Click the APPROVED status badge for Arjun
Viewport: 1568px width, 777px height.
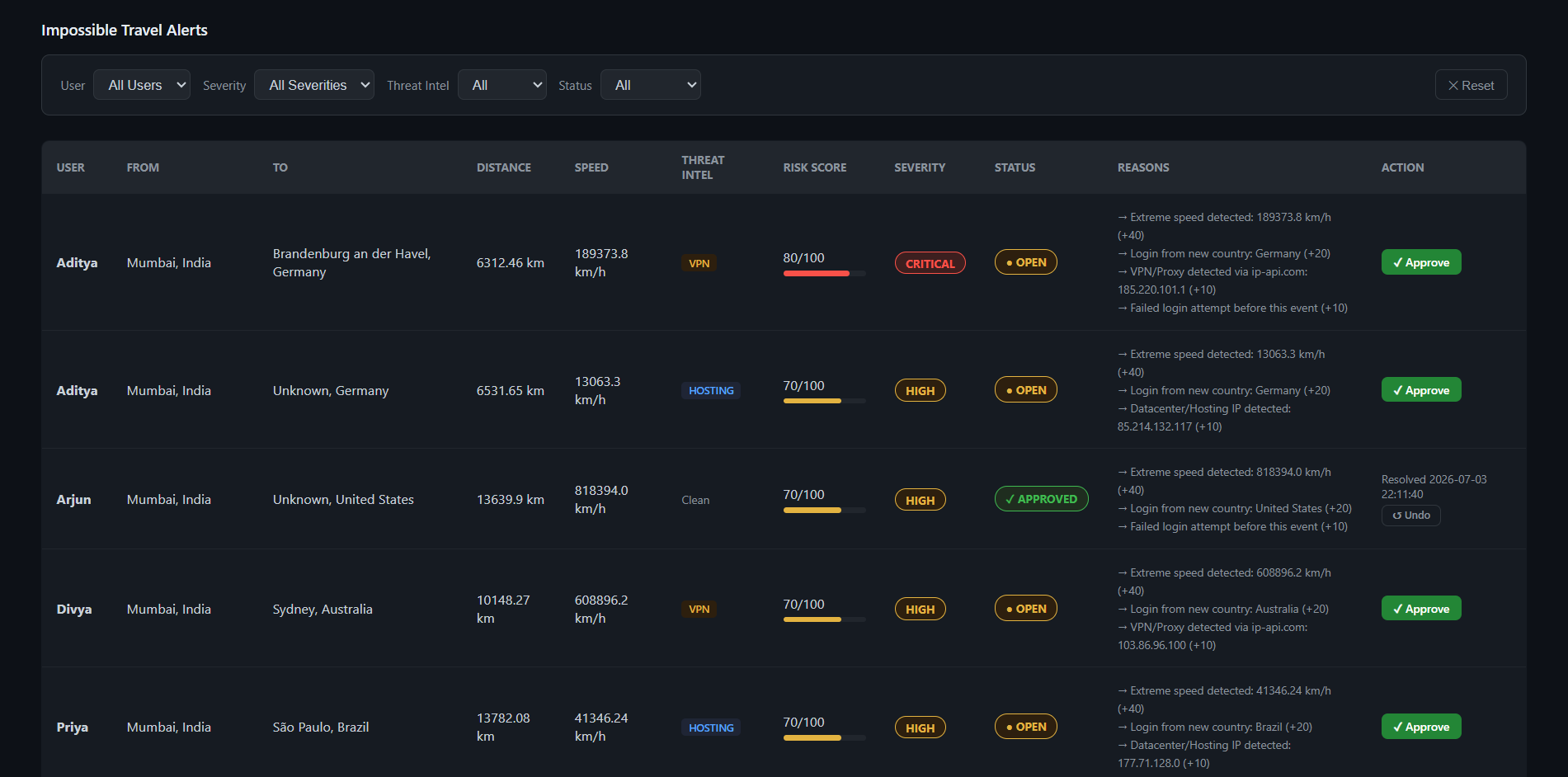1042,499
